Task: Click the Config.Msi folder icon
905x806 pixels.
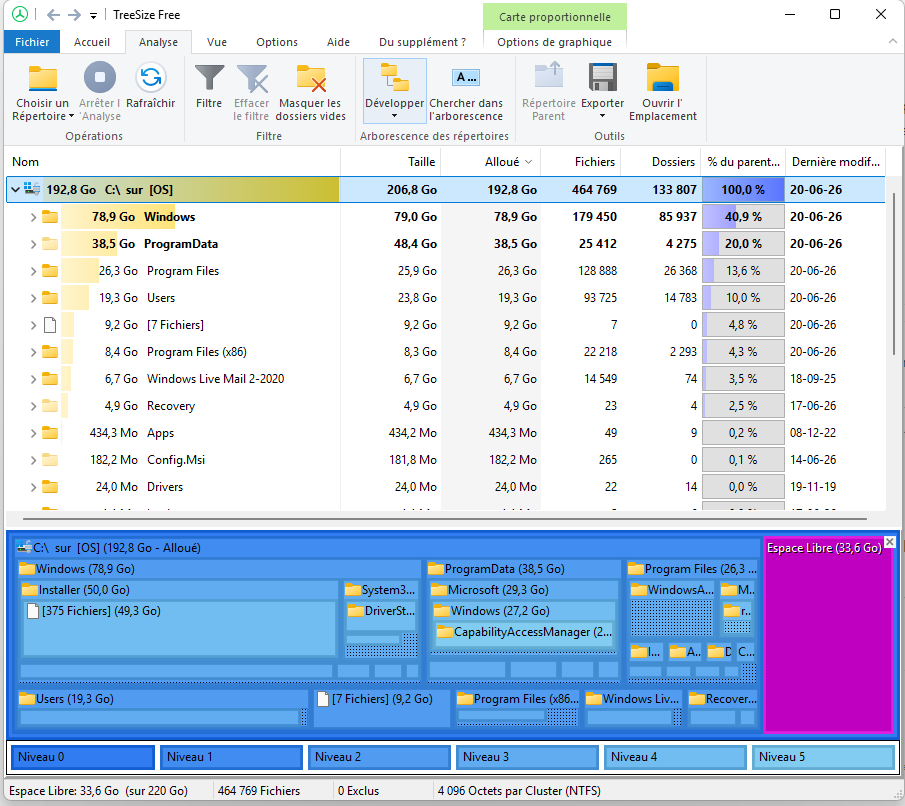Action: point(50,460)
